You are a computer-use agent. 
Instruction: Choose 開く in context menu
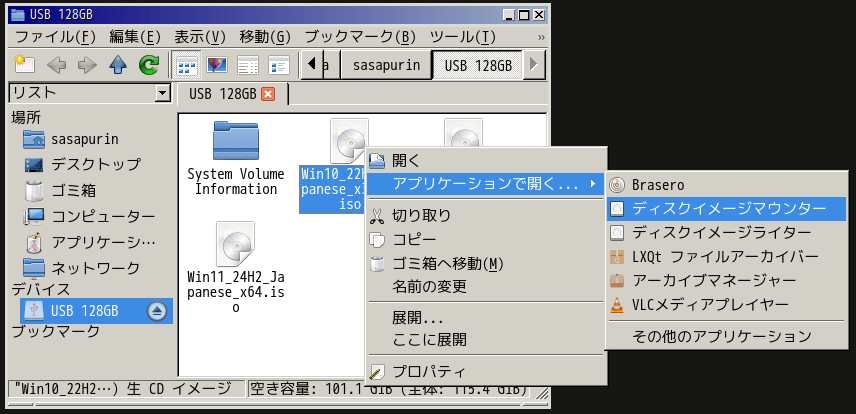tap(486, 161)
